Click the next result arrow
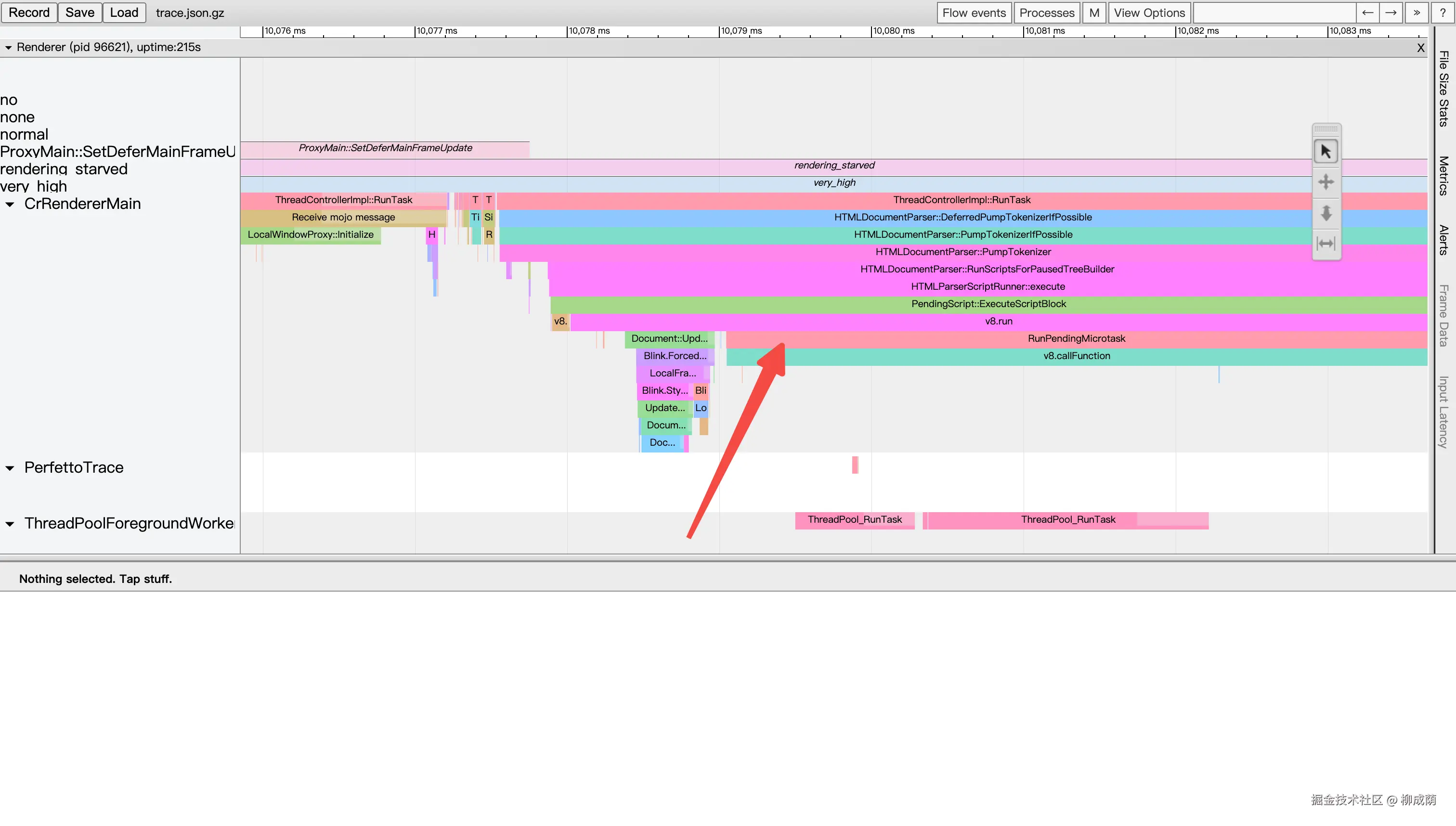Image resolution: width=1456 pixels, height=826 pixels. (x=1391, y=13)
